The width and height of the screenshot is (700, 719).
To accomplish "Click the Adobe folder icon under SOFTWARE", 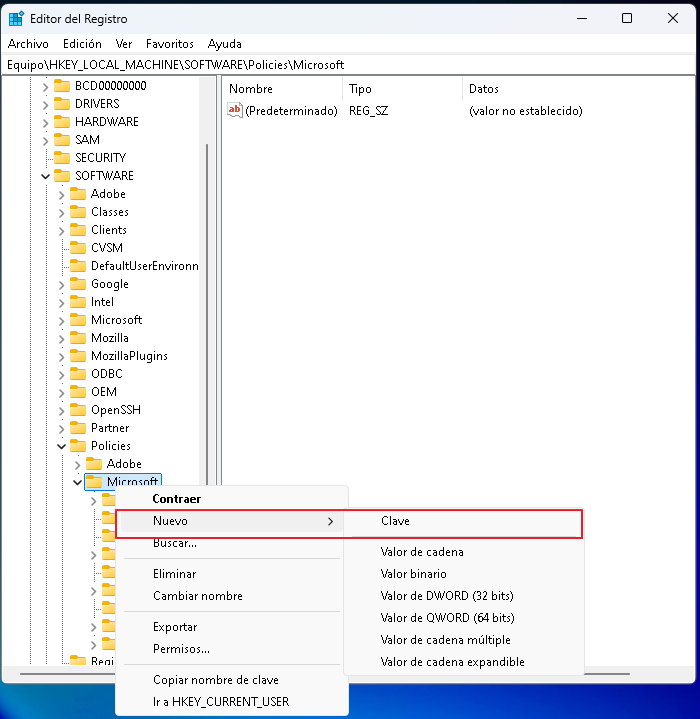I will point(78,194).
